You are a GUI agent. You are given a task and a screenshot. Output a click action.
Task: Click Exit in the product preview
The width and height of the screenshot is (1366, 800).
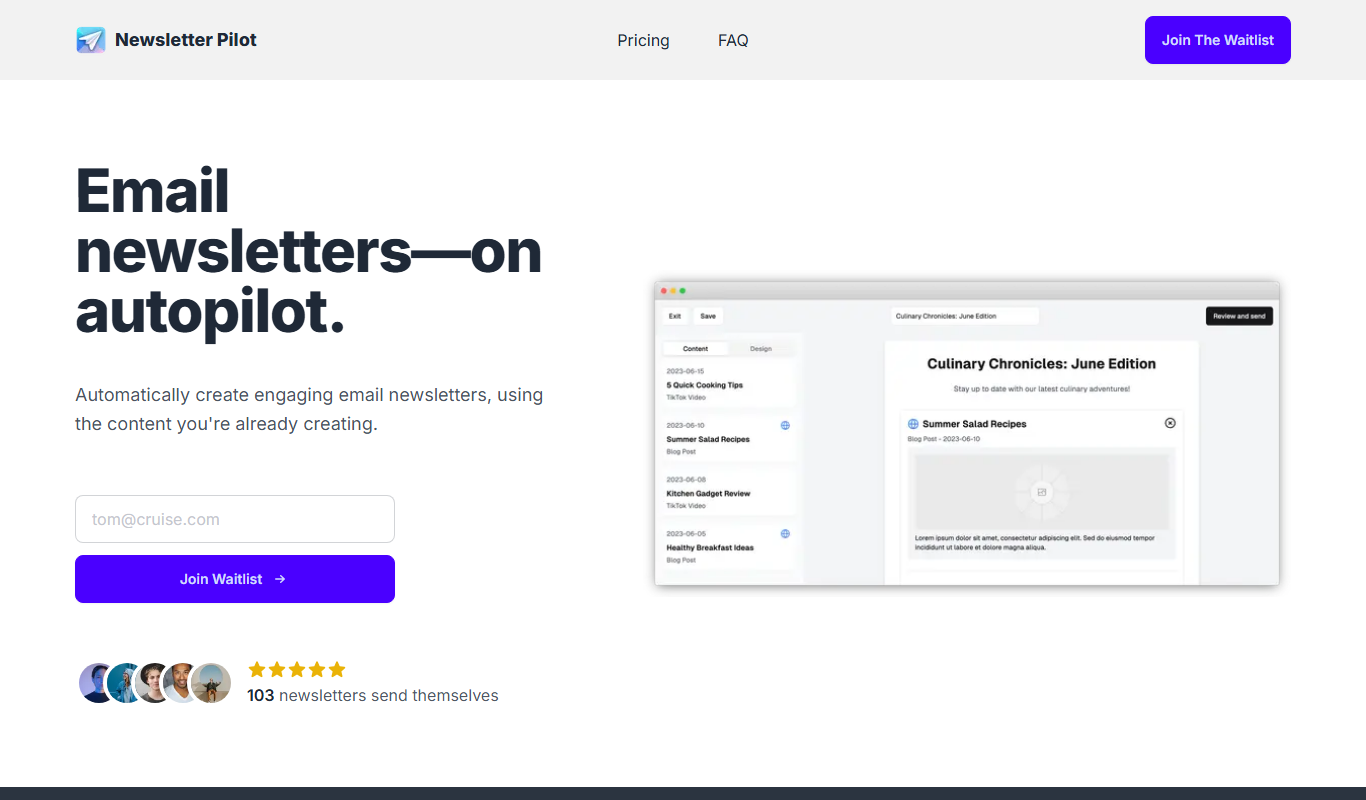[x=675, y=316]
